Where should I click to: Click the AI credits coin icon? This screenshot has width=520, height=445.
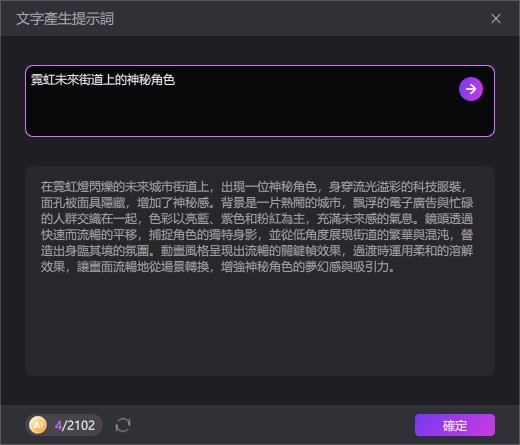38,425
